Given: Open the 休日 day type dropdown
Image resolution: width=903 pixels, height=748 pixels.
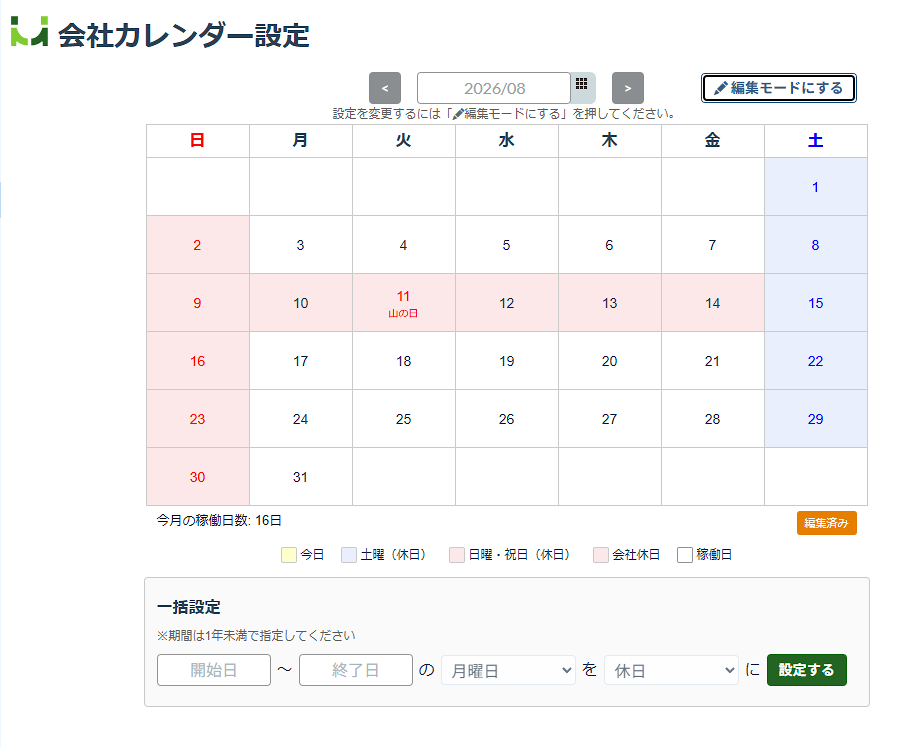Looking at the screenshot, I should (671, 670).
